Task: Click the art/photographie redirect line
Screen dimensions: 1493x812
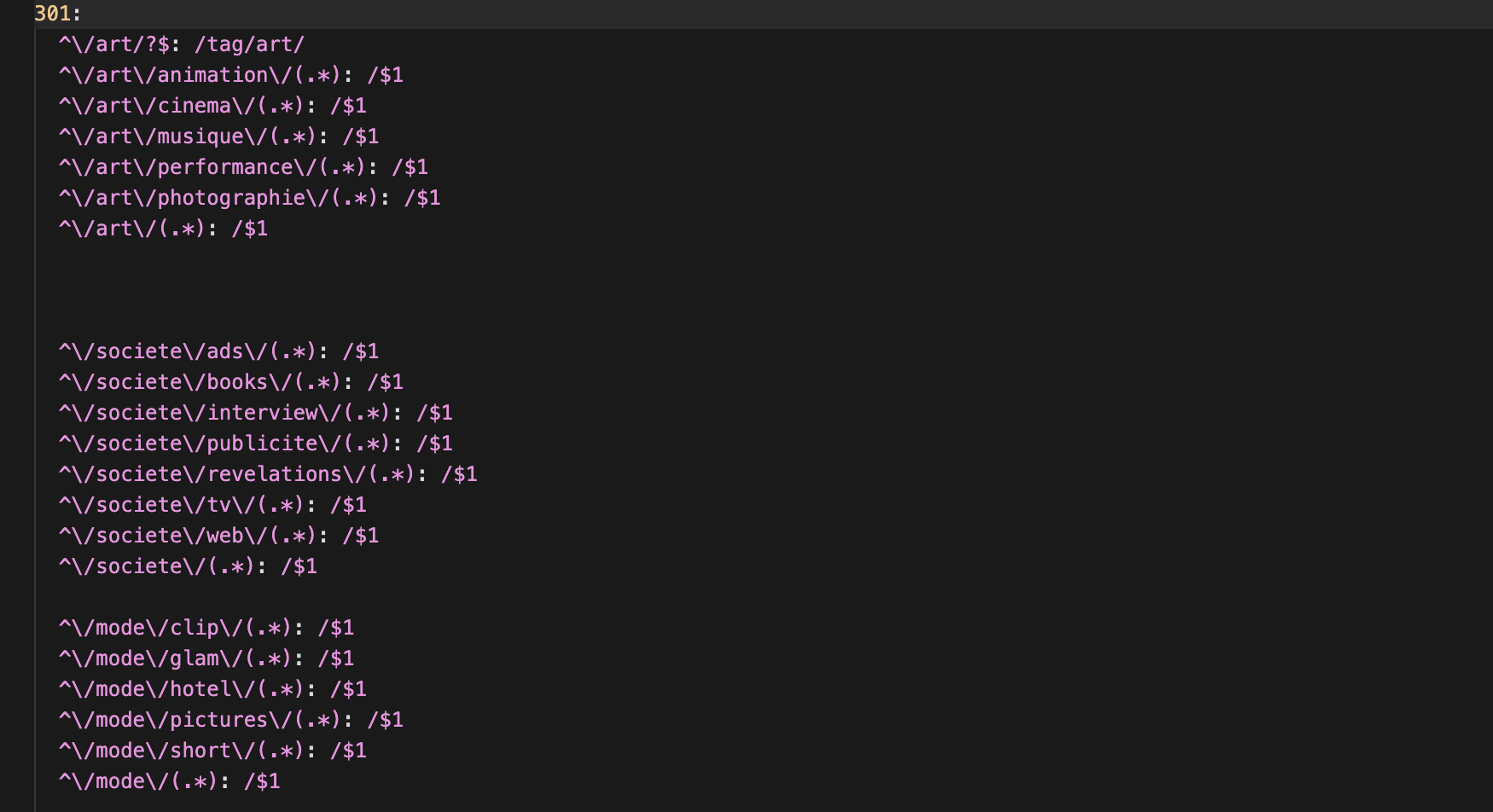Action: coord(248,198)
